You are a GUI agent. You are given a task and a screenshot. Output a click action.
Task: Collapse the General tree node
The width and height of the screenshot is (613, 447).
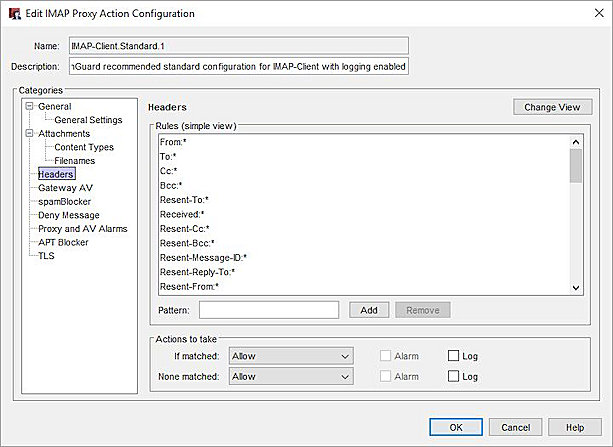[30, 106]
